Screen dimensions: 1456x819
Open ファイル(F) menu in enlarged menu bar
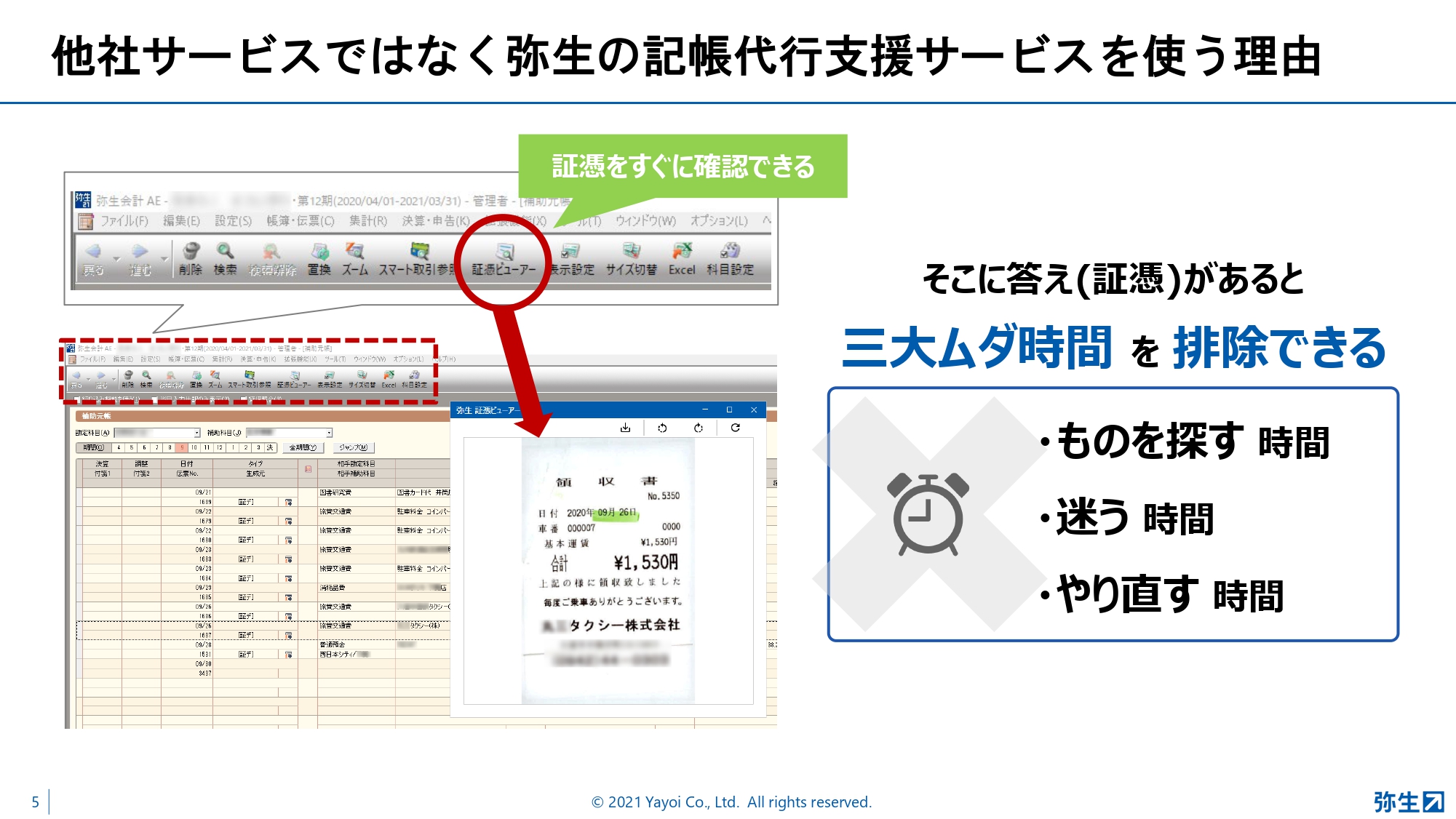(x=124, y=220)
